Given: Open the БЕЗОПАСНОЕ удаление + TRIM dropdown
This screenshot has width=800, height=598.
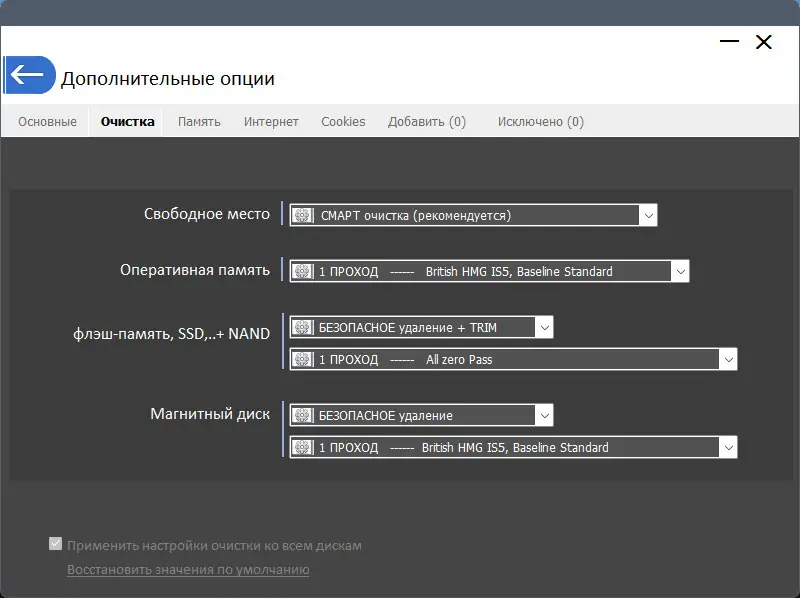Looking at the screenshot, I should click(543, 328).
